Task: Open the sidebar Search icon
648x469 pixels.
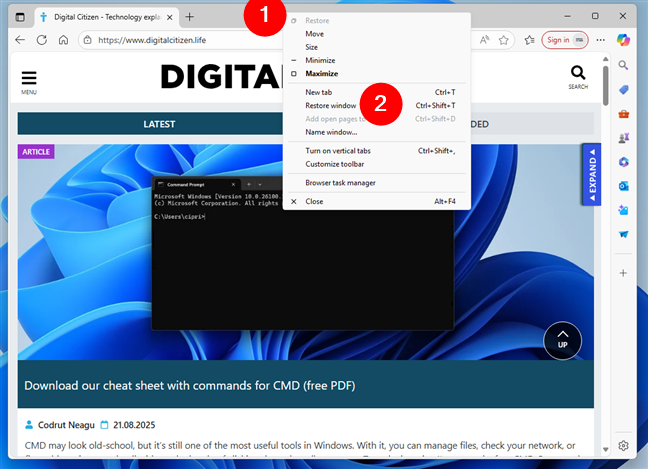Action: pyautogui.click(x=623, y=65)
